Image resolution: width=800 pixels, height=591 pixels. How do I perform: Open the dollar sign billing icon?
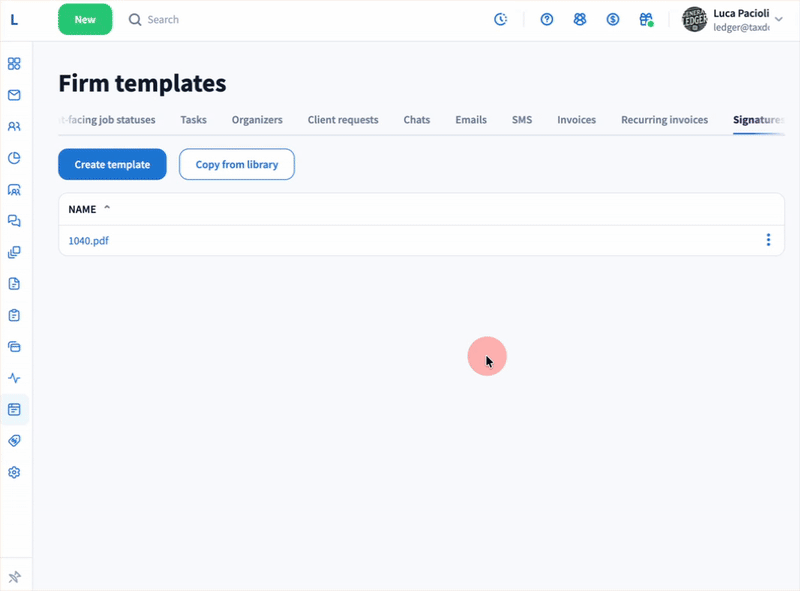[x=613, y=20]
